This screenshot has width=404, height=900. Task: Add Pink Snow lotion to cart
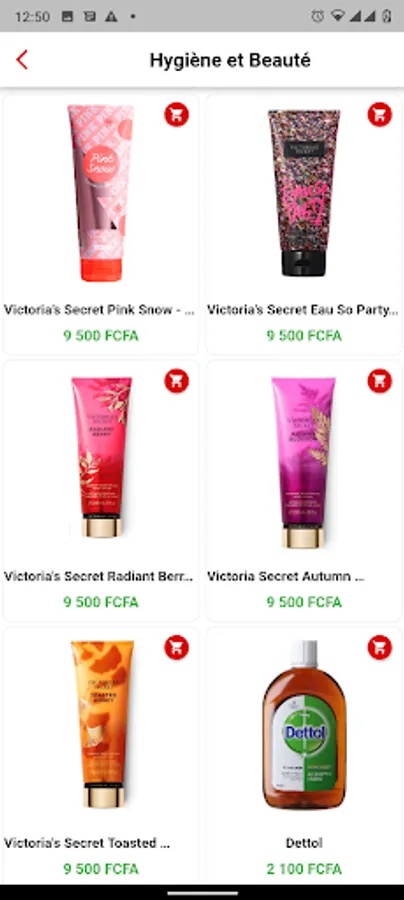click(x=176, y=114)
